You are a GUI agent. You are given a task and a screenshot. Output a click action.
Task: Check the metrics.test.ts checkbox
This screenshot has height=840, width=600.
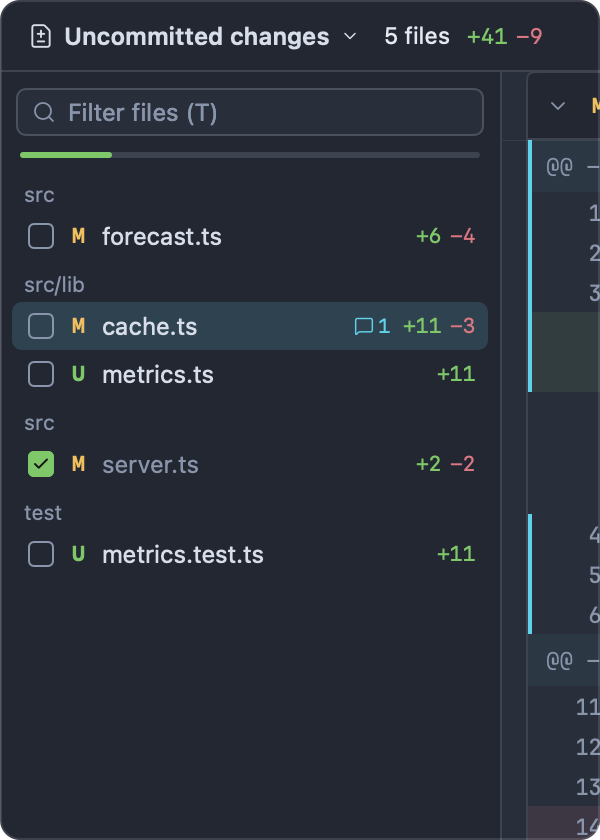point(41,554)
